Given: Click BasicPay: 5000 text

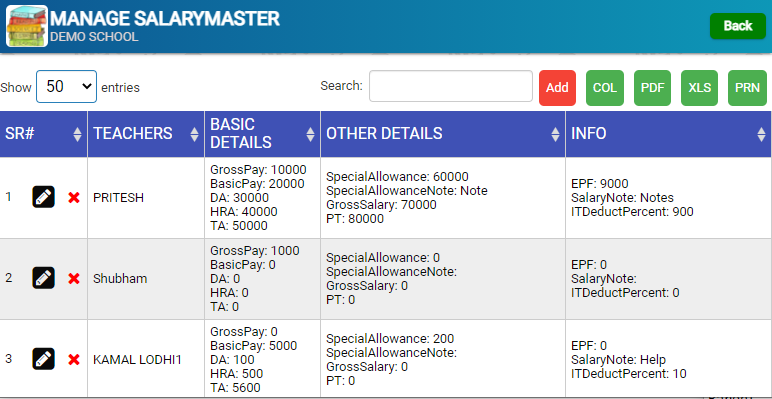Looking at the screenshot, I should coord(254,346).
